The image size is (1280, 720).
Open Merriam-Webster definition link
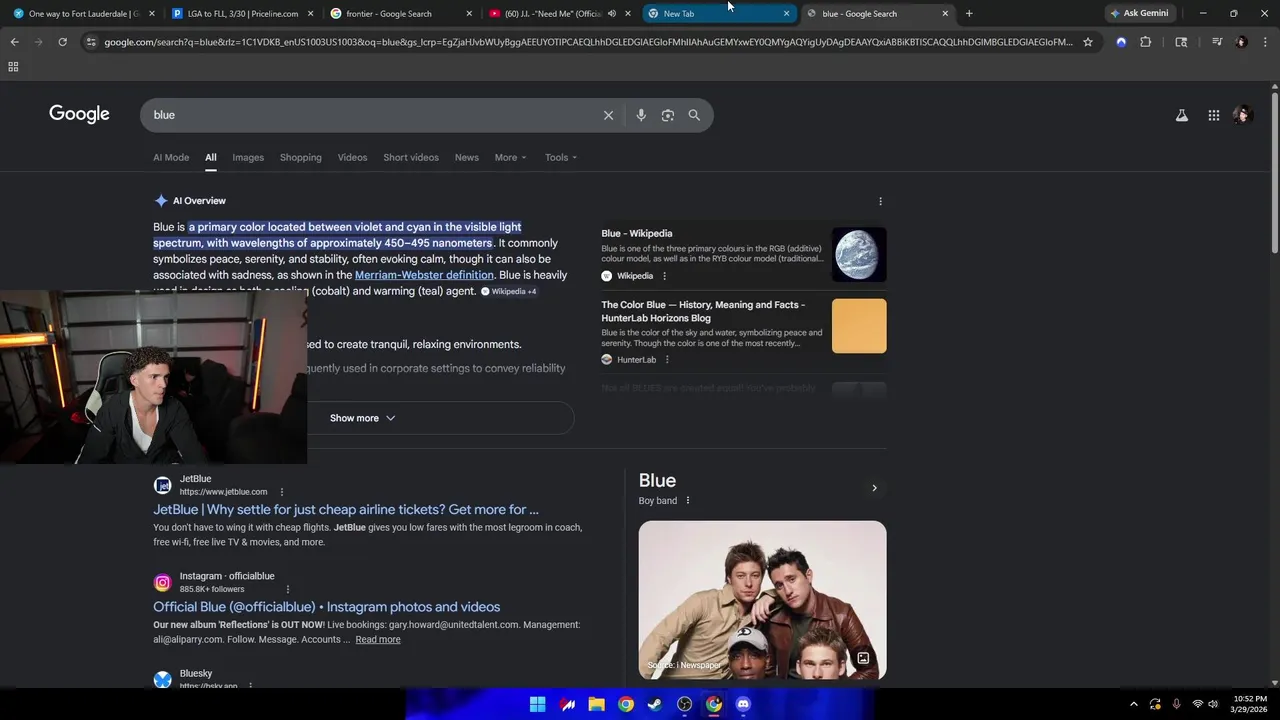424,275
